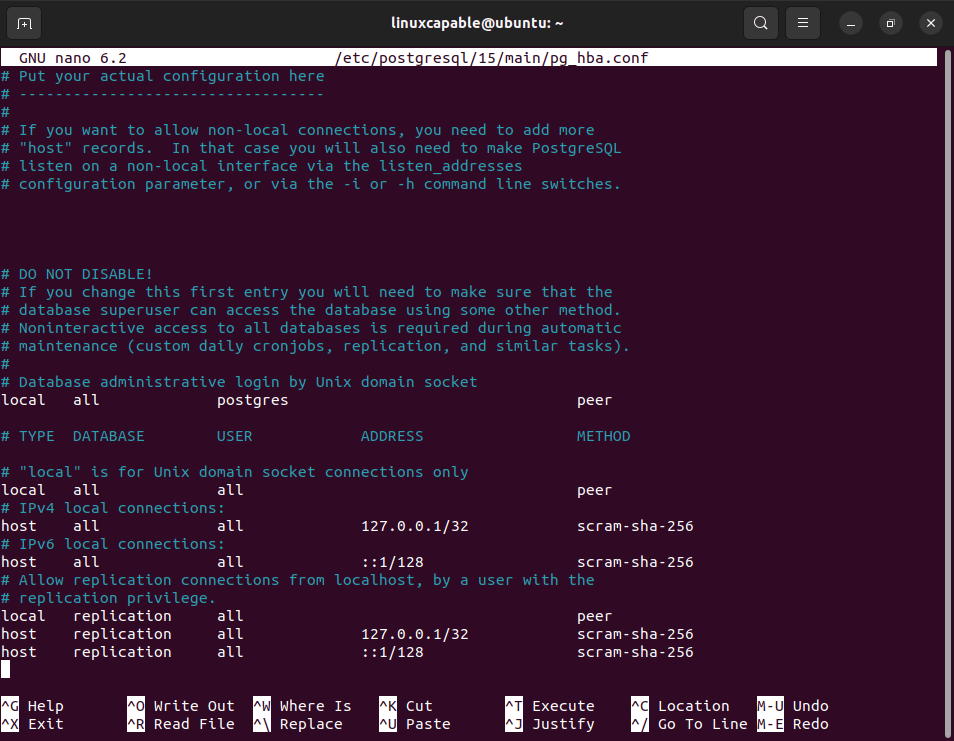Open a new terminal tab
Image resolution: width=954 pixels, height=741 pixels.
pyautogui.click(x=25, y=22)
